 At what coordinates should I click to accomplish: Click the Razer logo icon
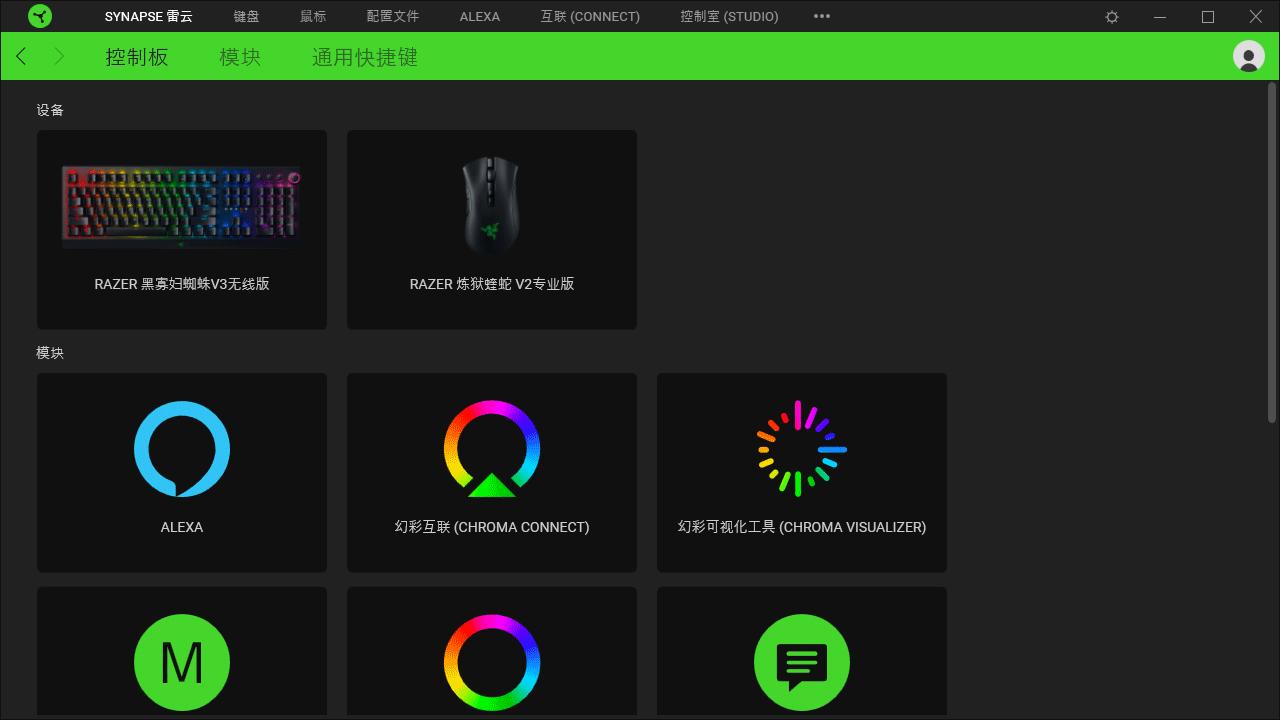pos(40,16)
